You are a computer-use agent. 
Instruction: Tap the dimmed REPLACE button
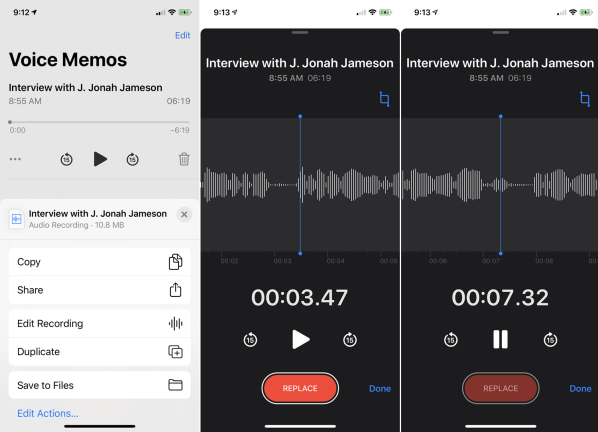(x=500, y=388)
